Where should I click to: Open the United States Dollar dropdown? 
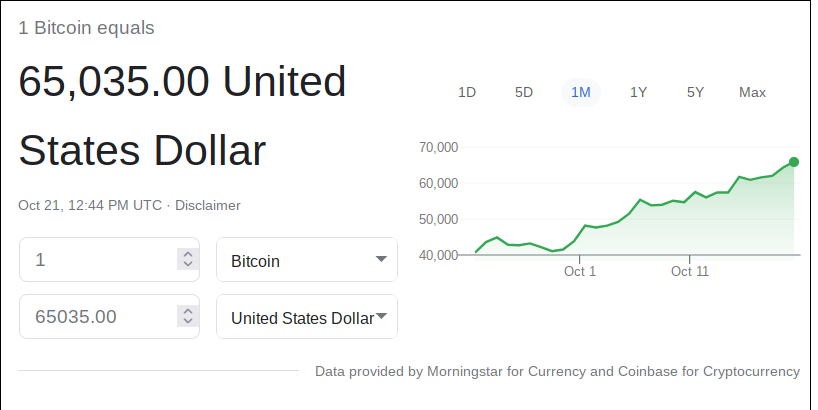(307, 317)
